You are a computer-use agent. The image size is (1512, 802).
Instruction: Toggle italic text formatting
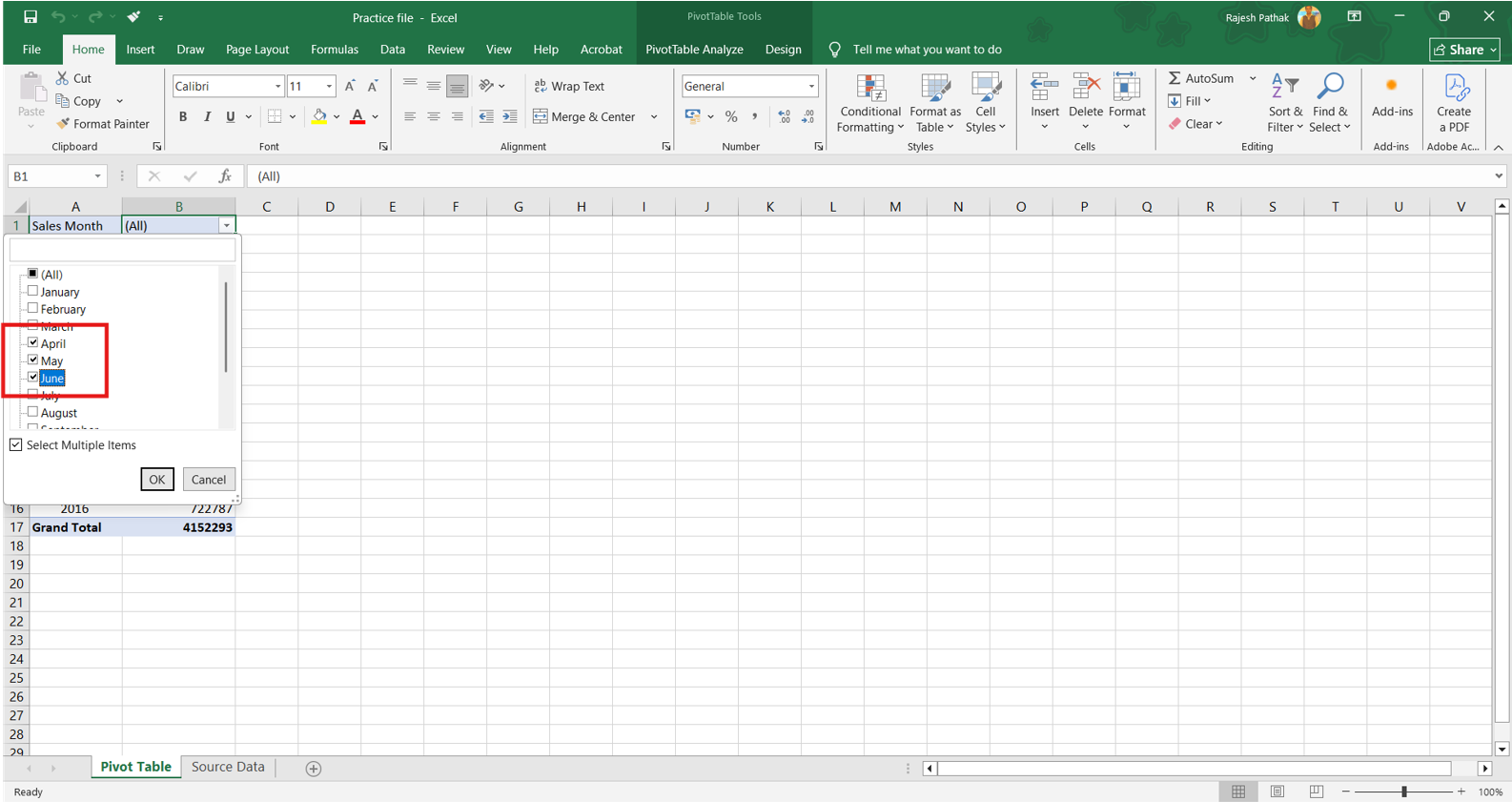pyautogui.click(x=207, y=117)
